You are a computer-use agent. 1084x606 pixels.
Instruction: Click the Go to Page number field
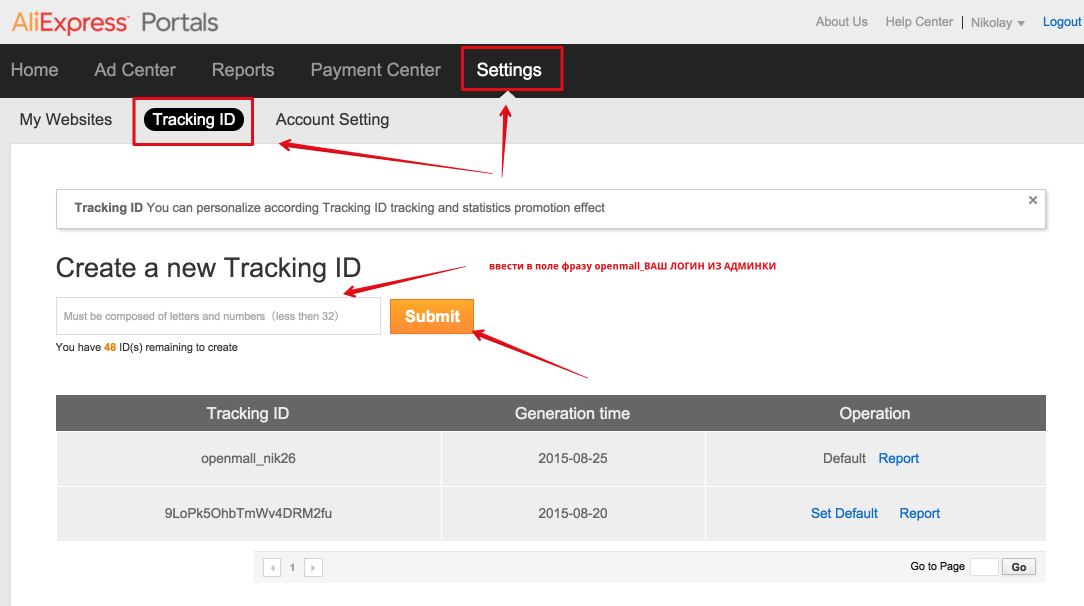pyautogui.click(x=984, y=567)
